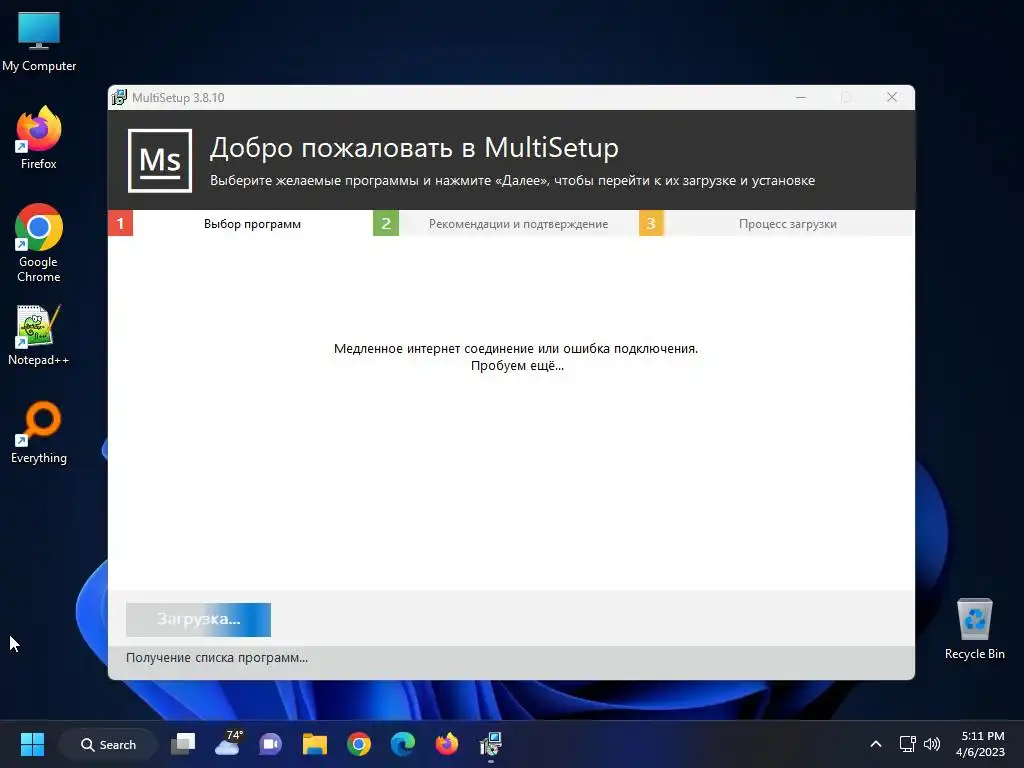Click the MultiSetup taskbar icon
The height and width of the screenshot is (768, 1024).
[490, 744]
